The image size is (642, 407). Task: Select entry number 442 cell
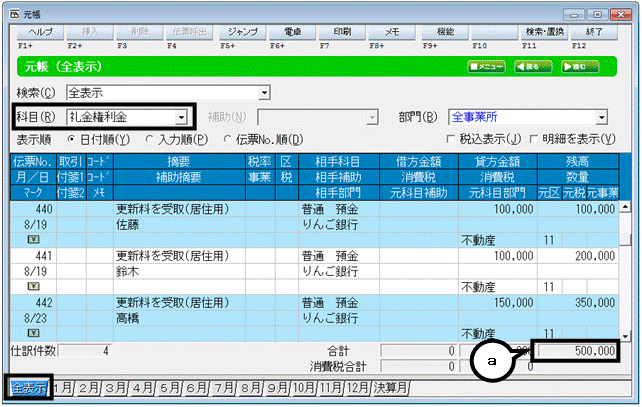(34, 303)
